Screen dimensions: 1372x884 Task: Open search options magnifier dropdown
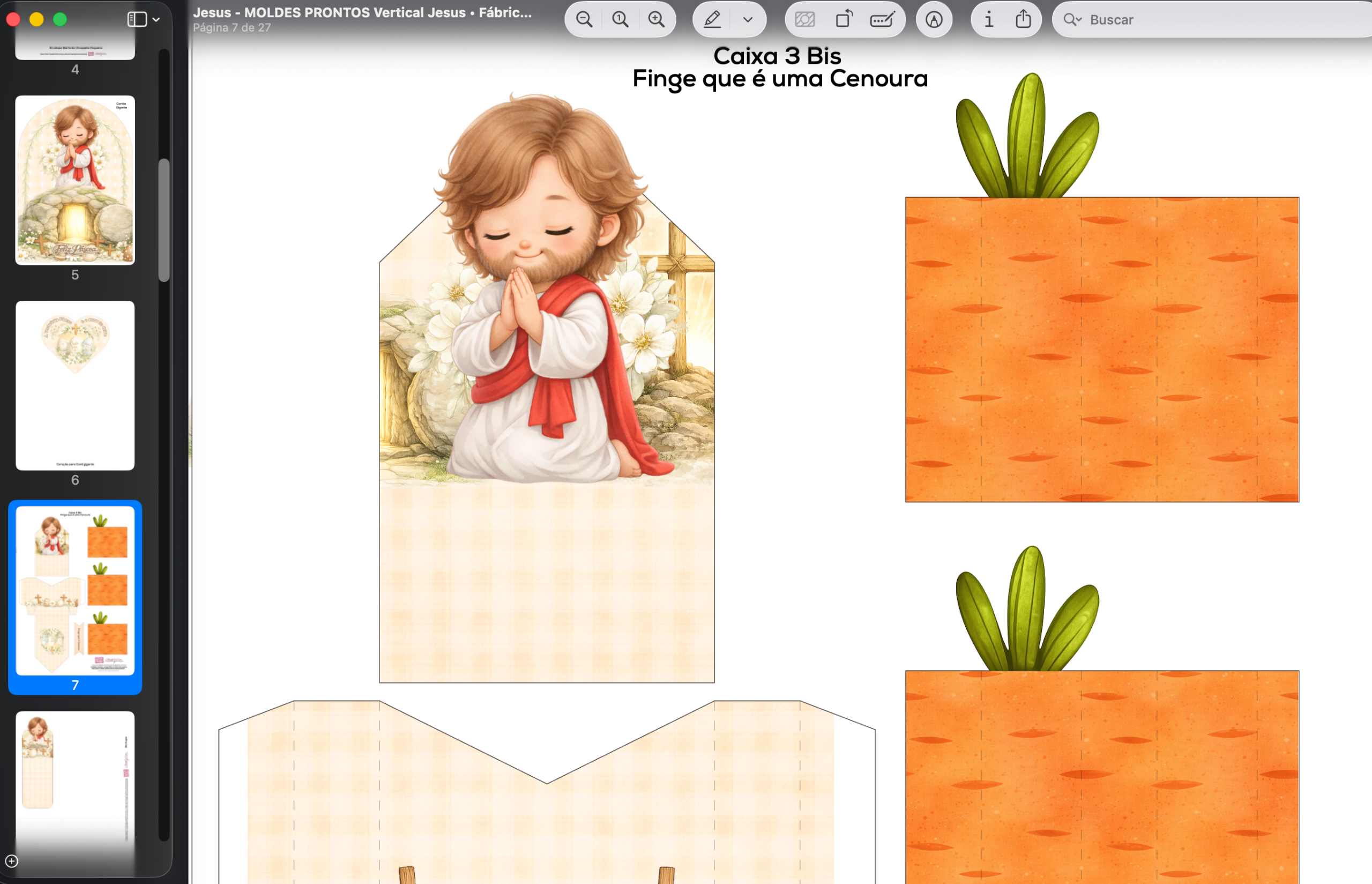1072,19
